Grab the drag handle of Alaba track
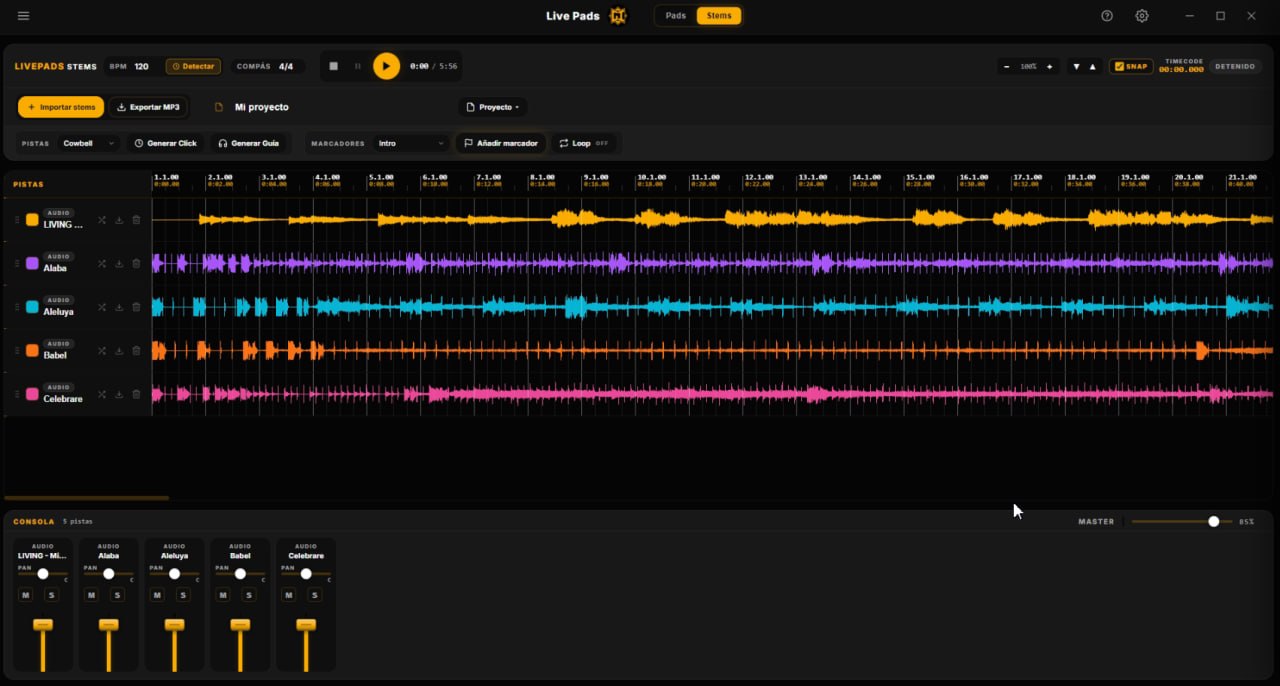 click(17, 263)
